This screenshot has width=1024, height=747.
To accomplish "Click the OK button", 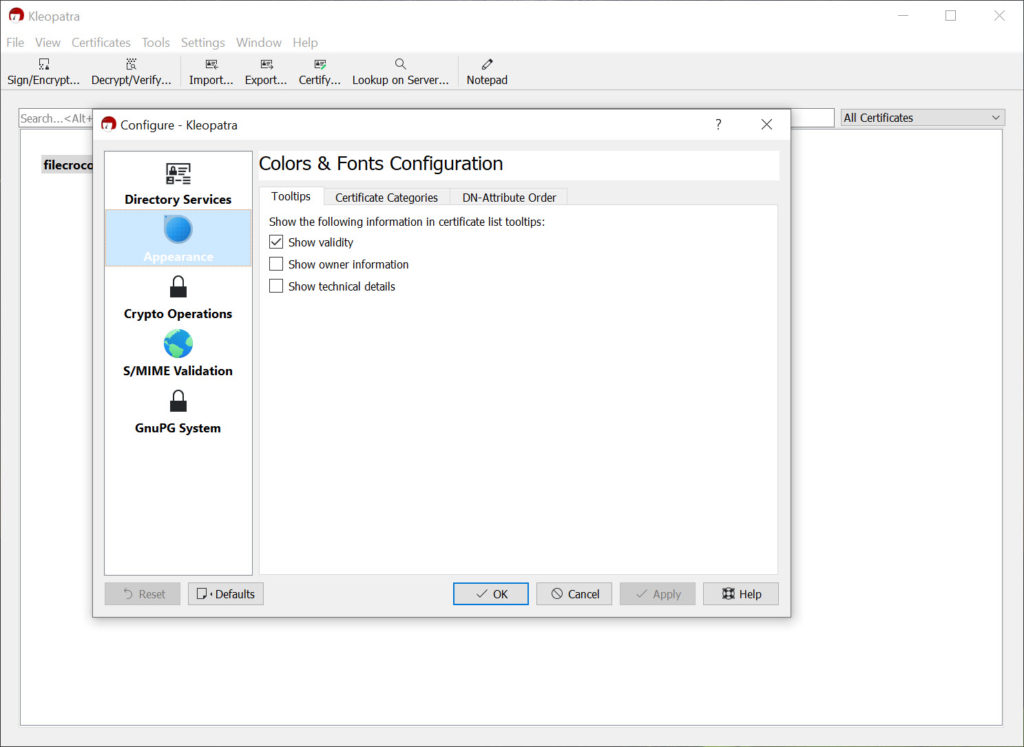I will (490, 594).
